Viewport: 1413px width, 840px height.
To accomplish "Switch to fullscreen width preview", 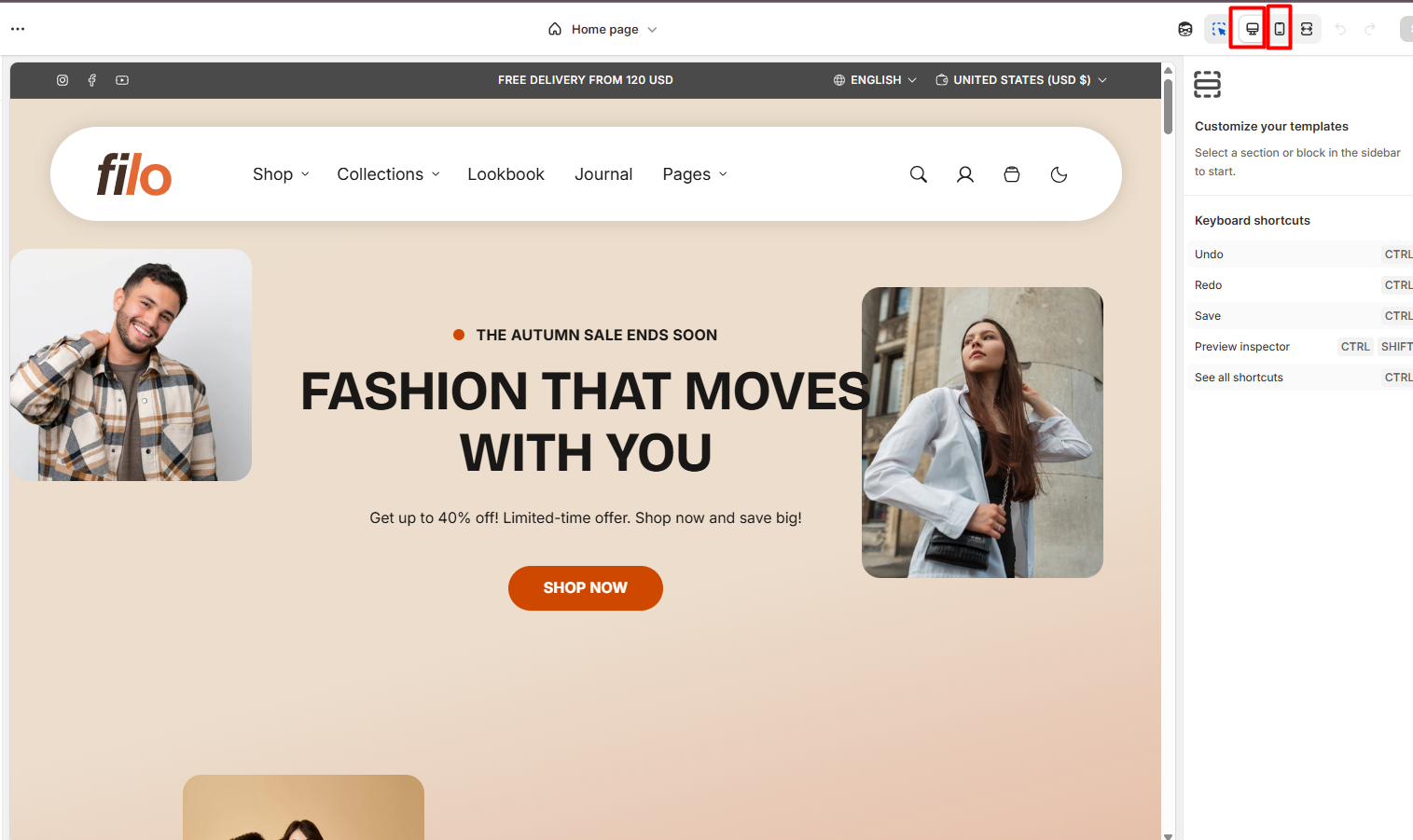I will 1307,29.
